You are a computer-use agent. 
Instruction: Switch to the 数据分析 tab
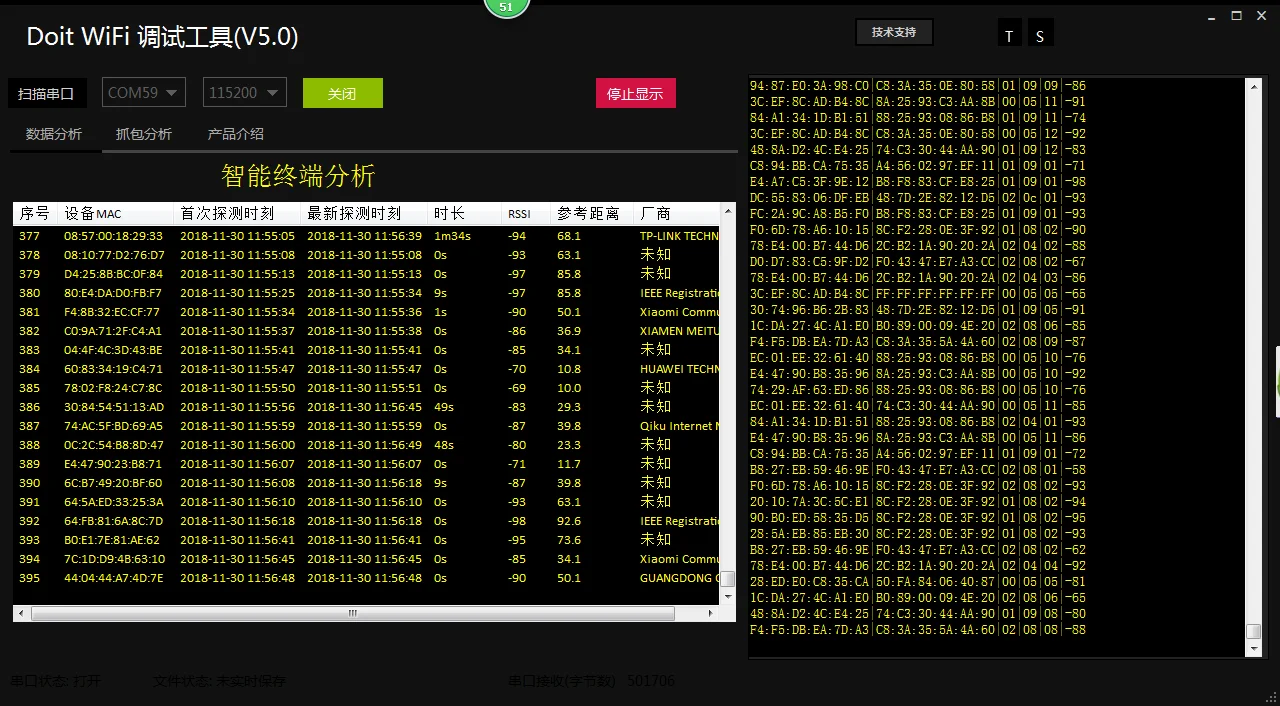tap(54, 134)
